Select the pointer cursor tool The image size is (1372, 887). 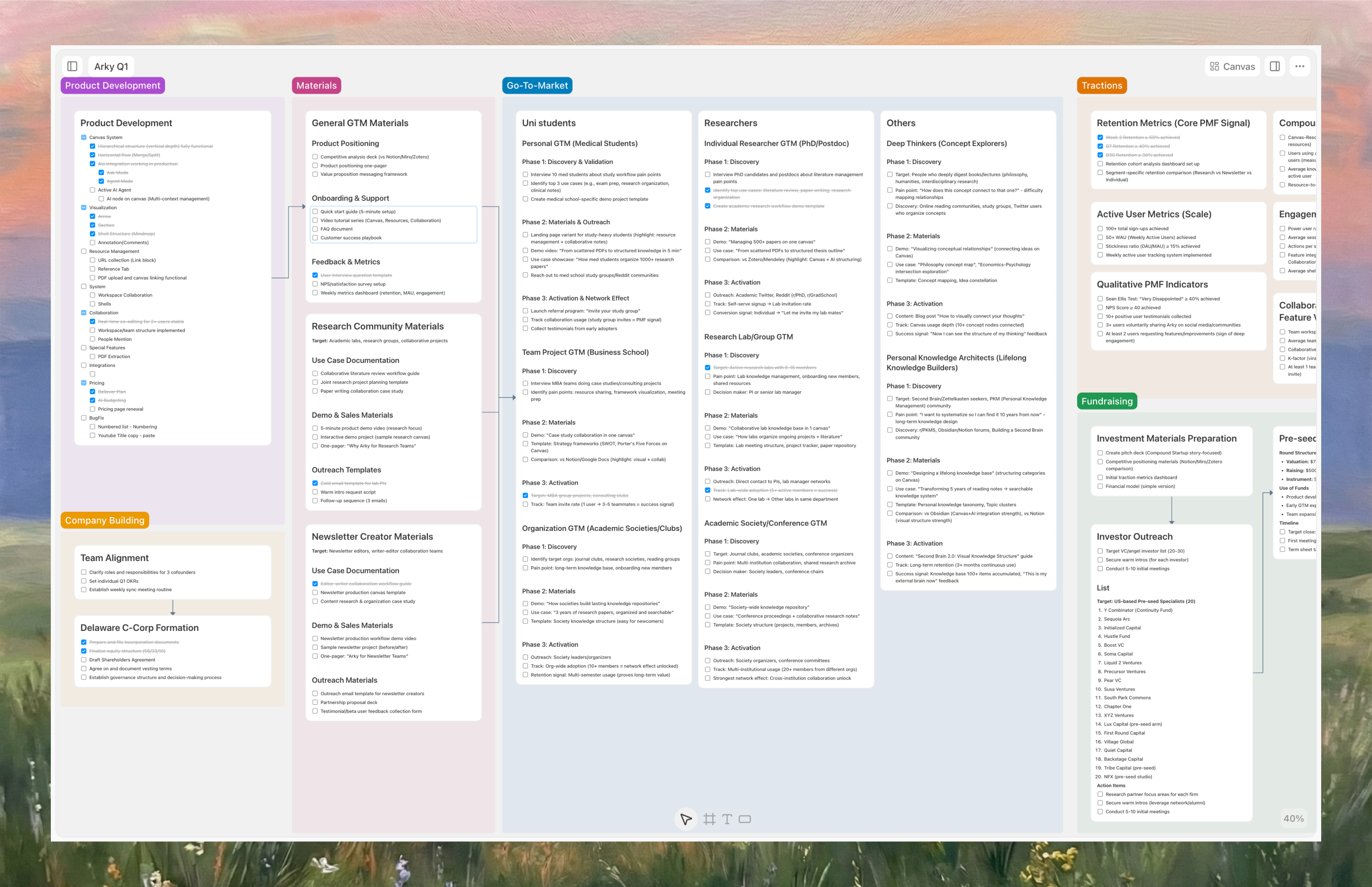coord(686,819)
